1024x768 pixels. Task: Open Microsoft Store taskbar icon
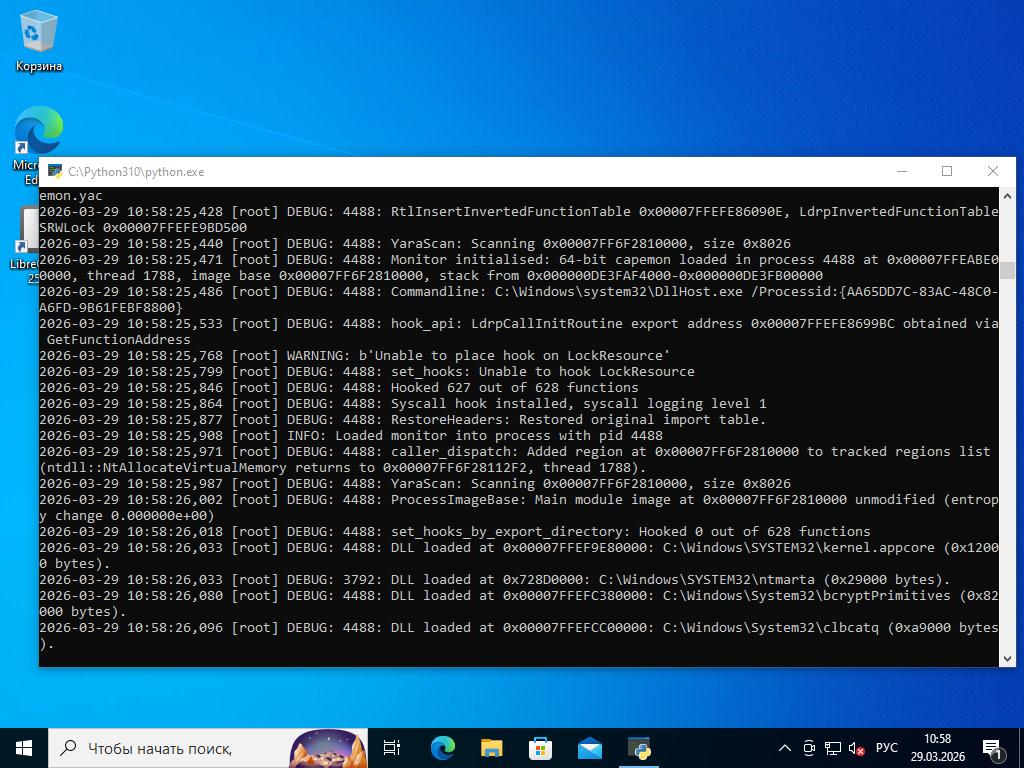(540, 748)
